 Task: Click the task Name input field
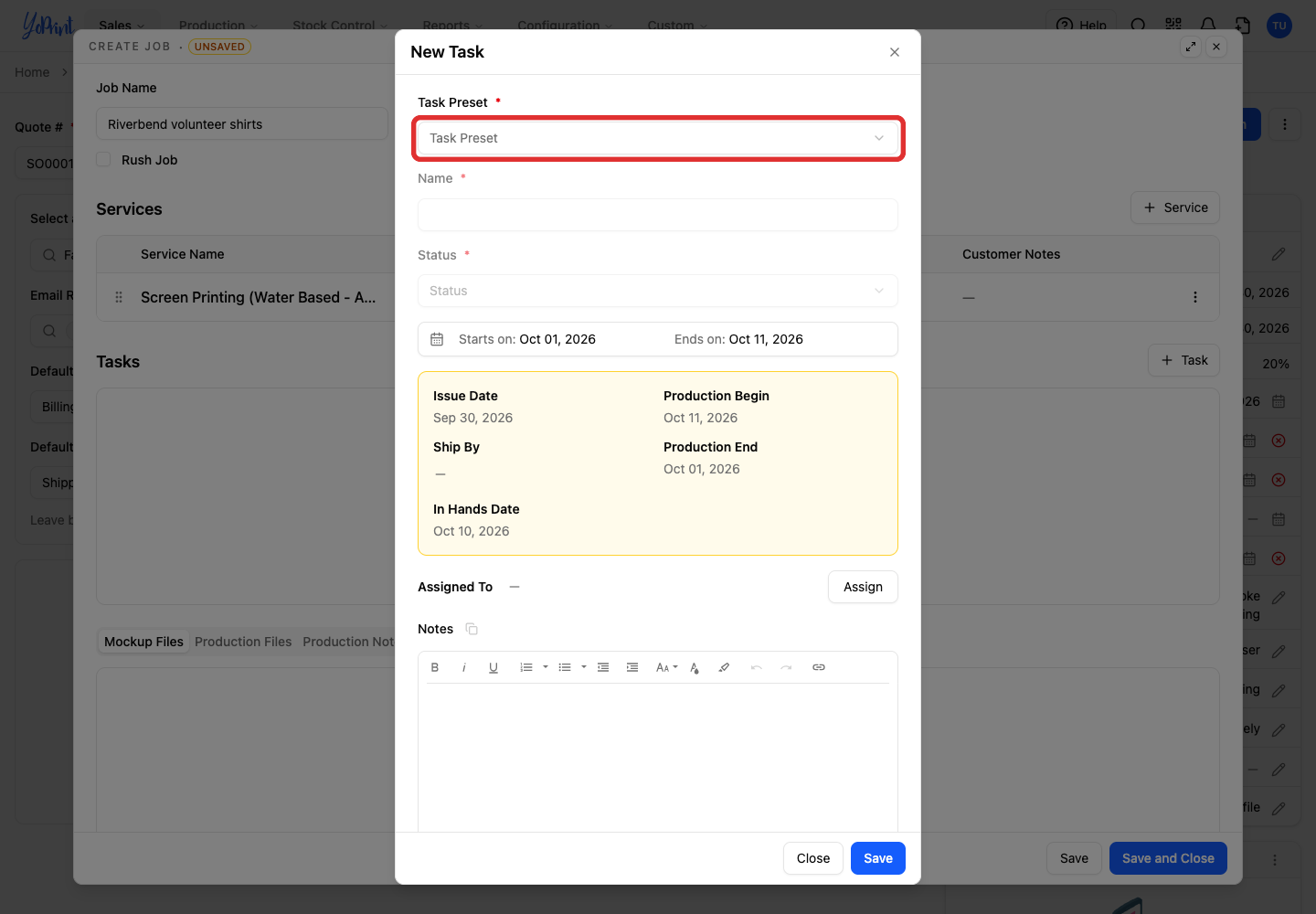tap(658, 215)
